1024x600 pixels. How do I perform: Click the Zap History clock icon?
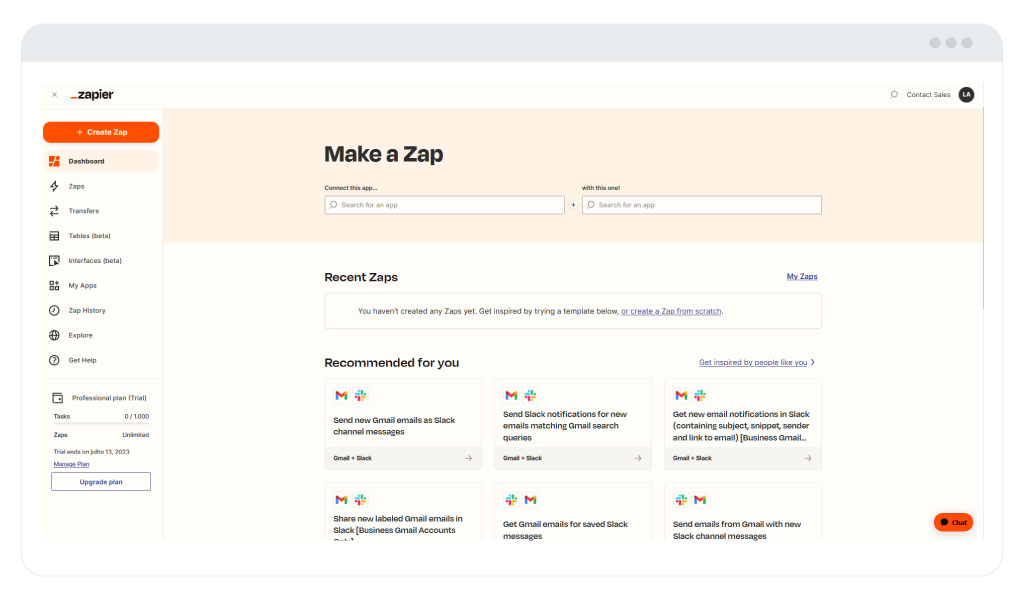54,311
